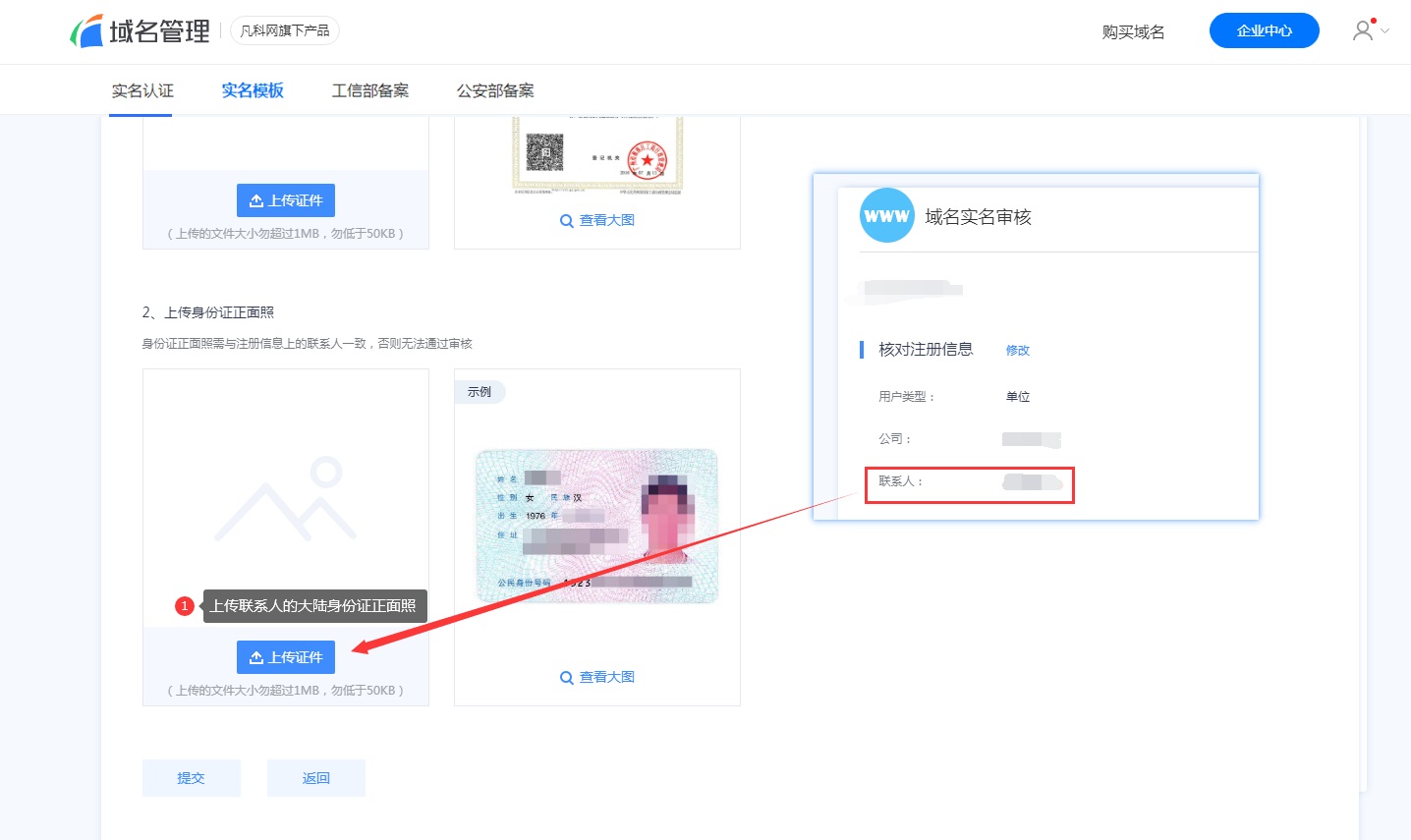Click the file size hint under ID upload

(x=286, y=691)
